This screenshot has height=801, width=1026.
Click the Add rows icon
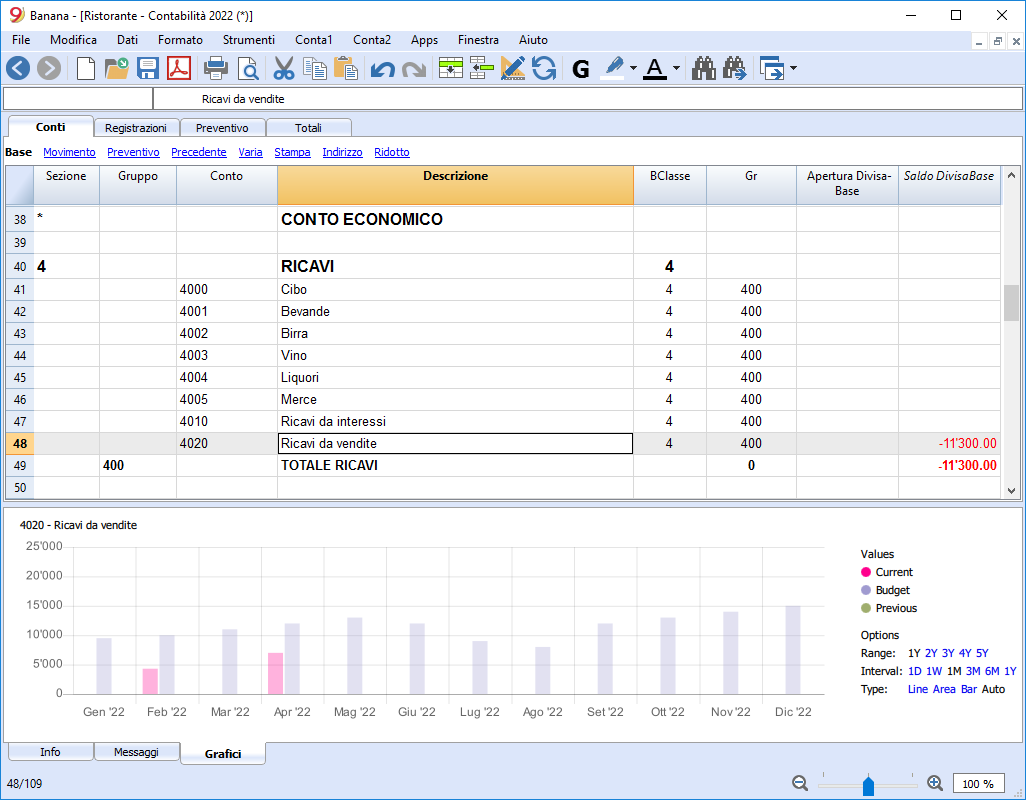[451, 68]
